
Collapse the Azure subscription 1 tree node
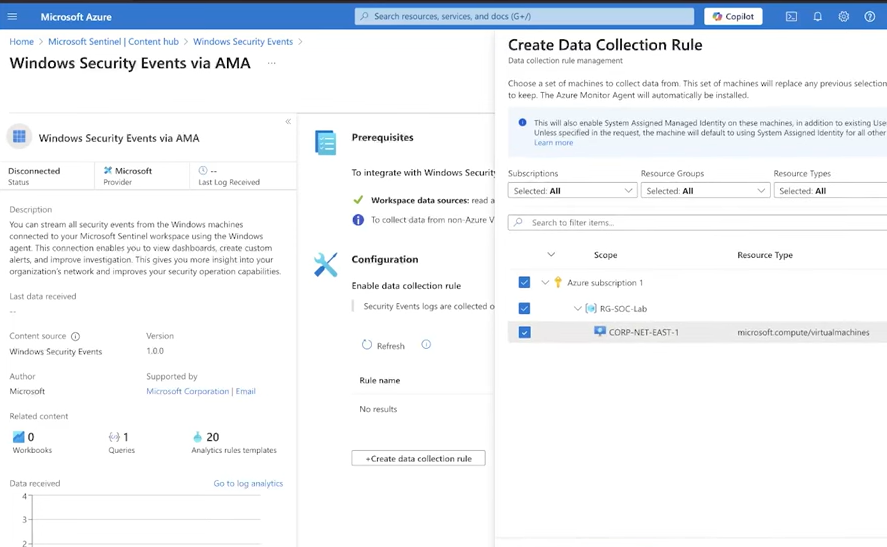[545, 282]
